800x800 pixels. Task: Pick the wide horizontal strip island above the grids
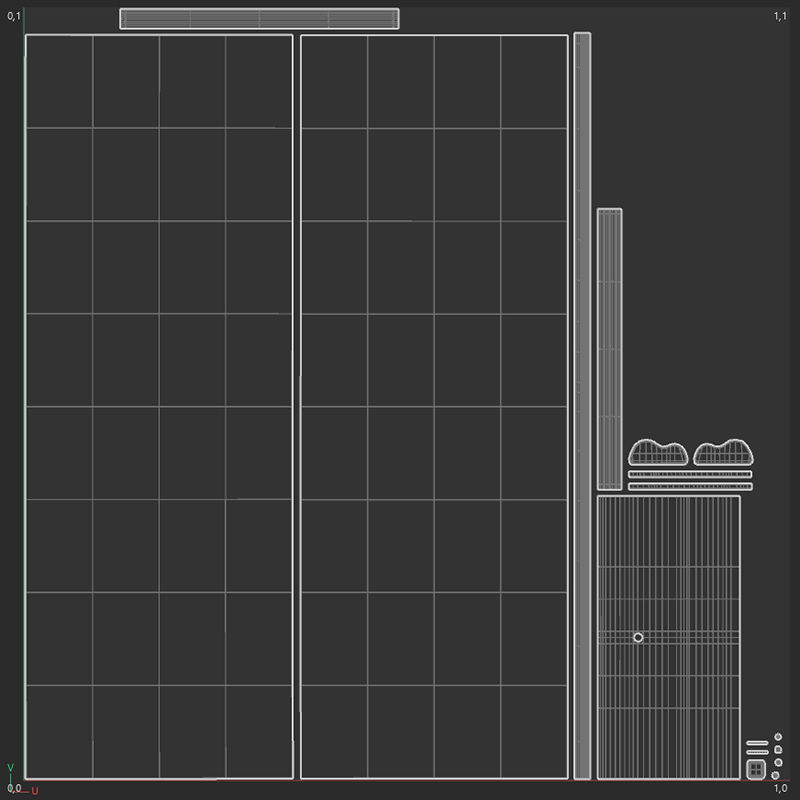(259, 19)
